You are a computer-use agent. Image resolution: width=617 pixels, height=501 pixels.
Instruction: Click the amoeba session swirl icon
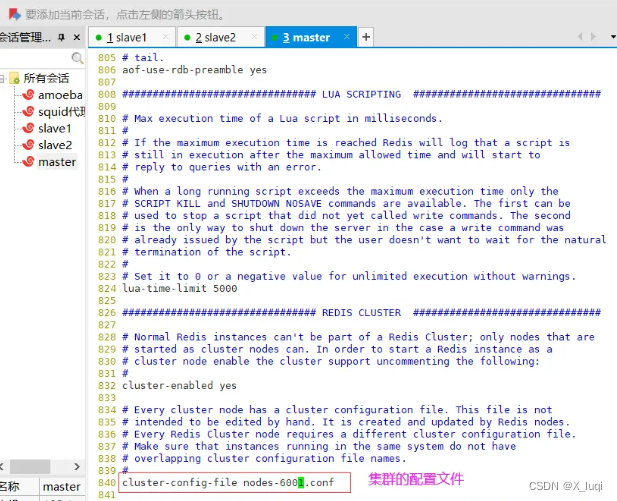28,95
